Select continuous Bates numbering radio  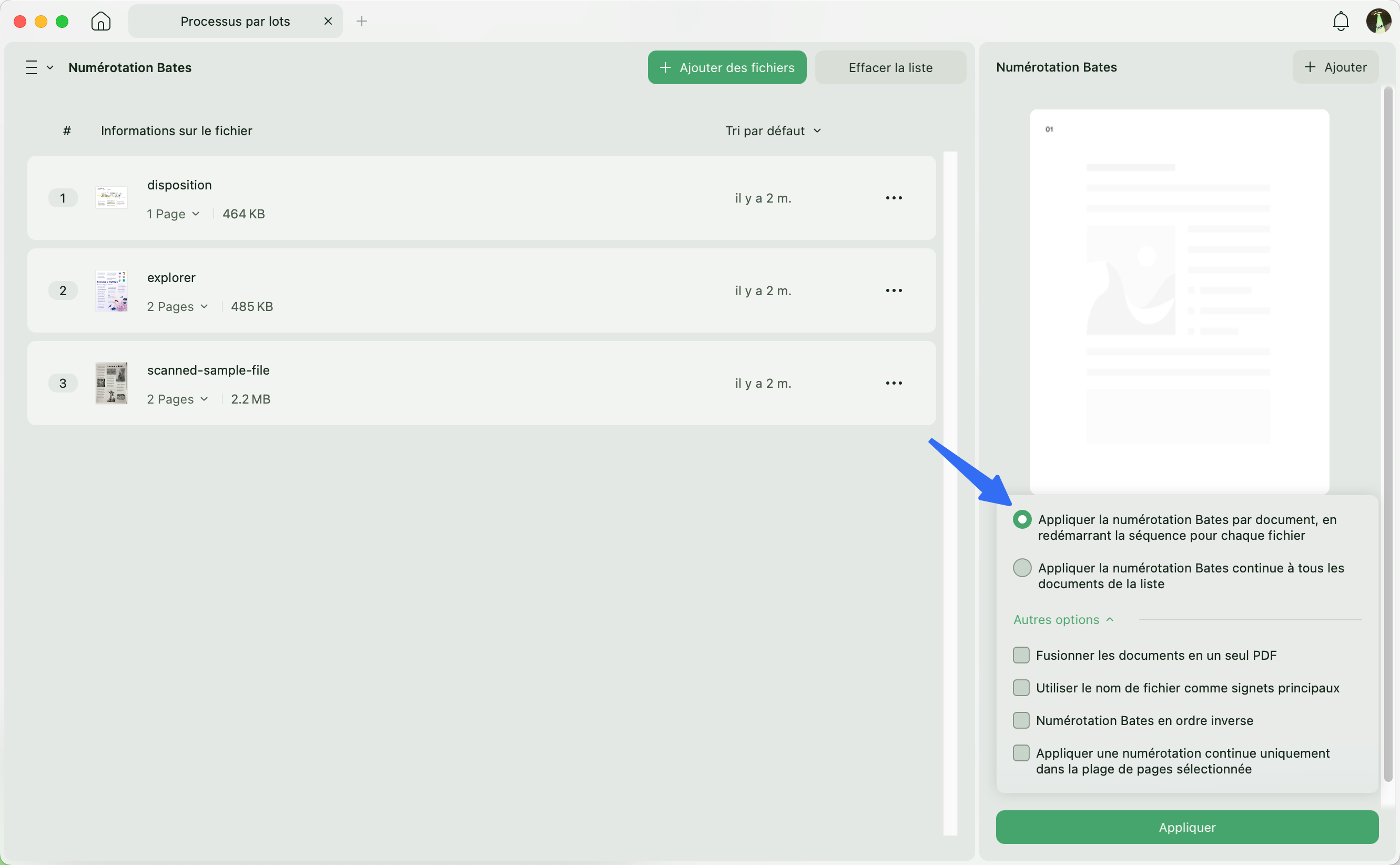[1021, 568]
